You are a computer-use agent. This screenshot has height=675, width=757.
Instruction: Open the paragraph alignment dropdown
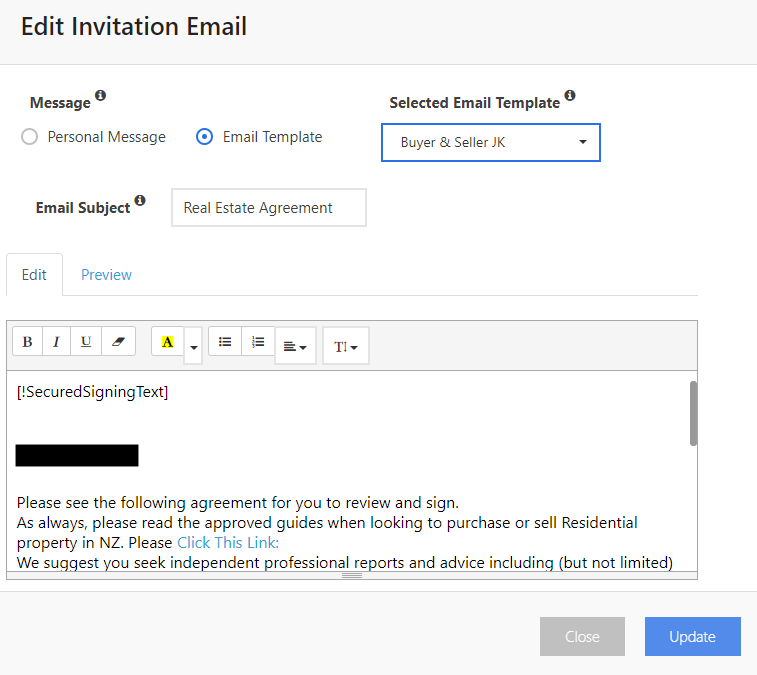295,346
